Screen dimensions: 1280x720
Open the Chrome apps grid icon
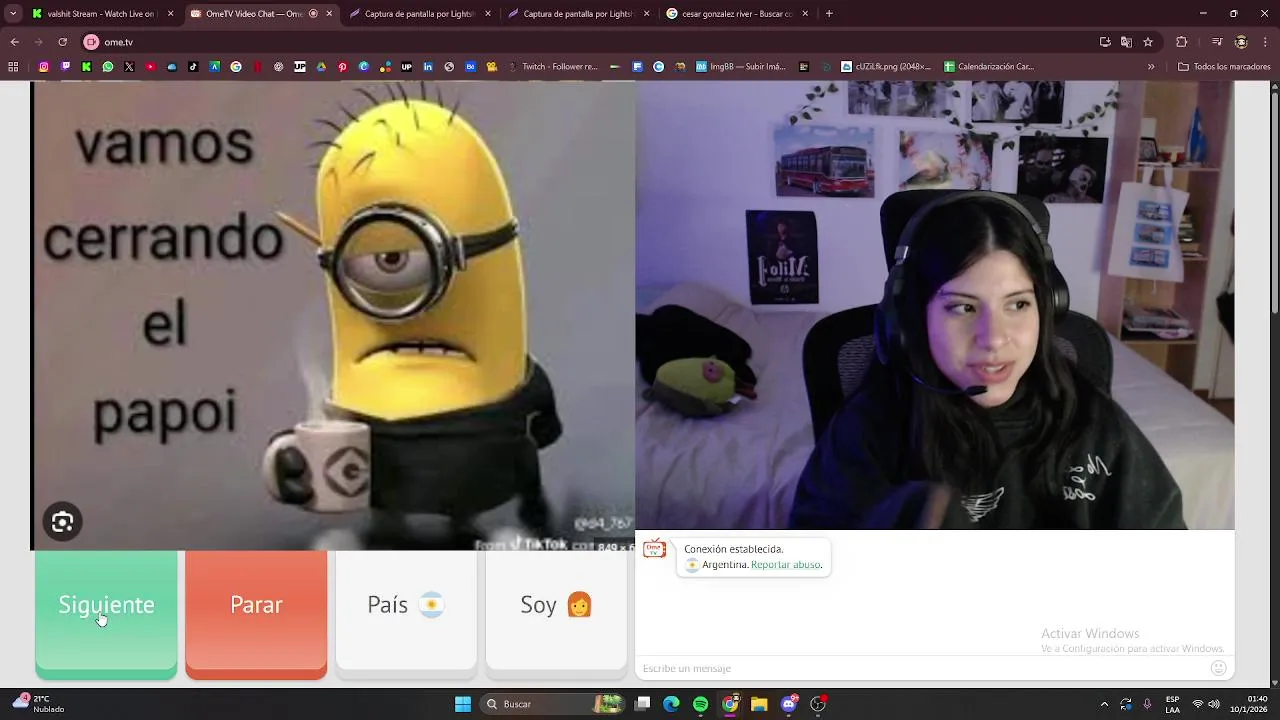[13, 67]
